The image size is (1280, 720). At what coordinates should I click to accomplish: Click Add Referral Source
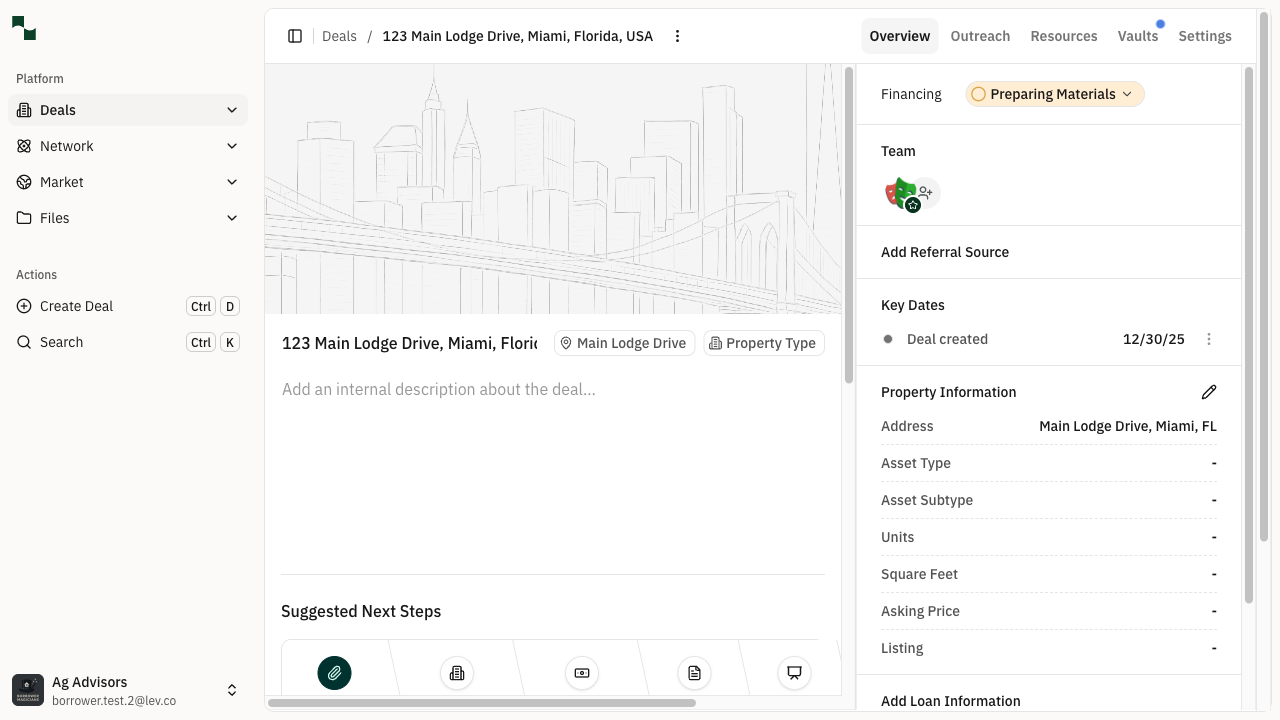[x=945, y=252]
